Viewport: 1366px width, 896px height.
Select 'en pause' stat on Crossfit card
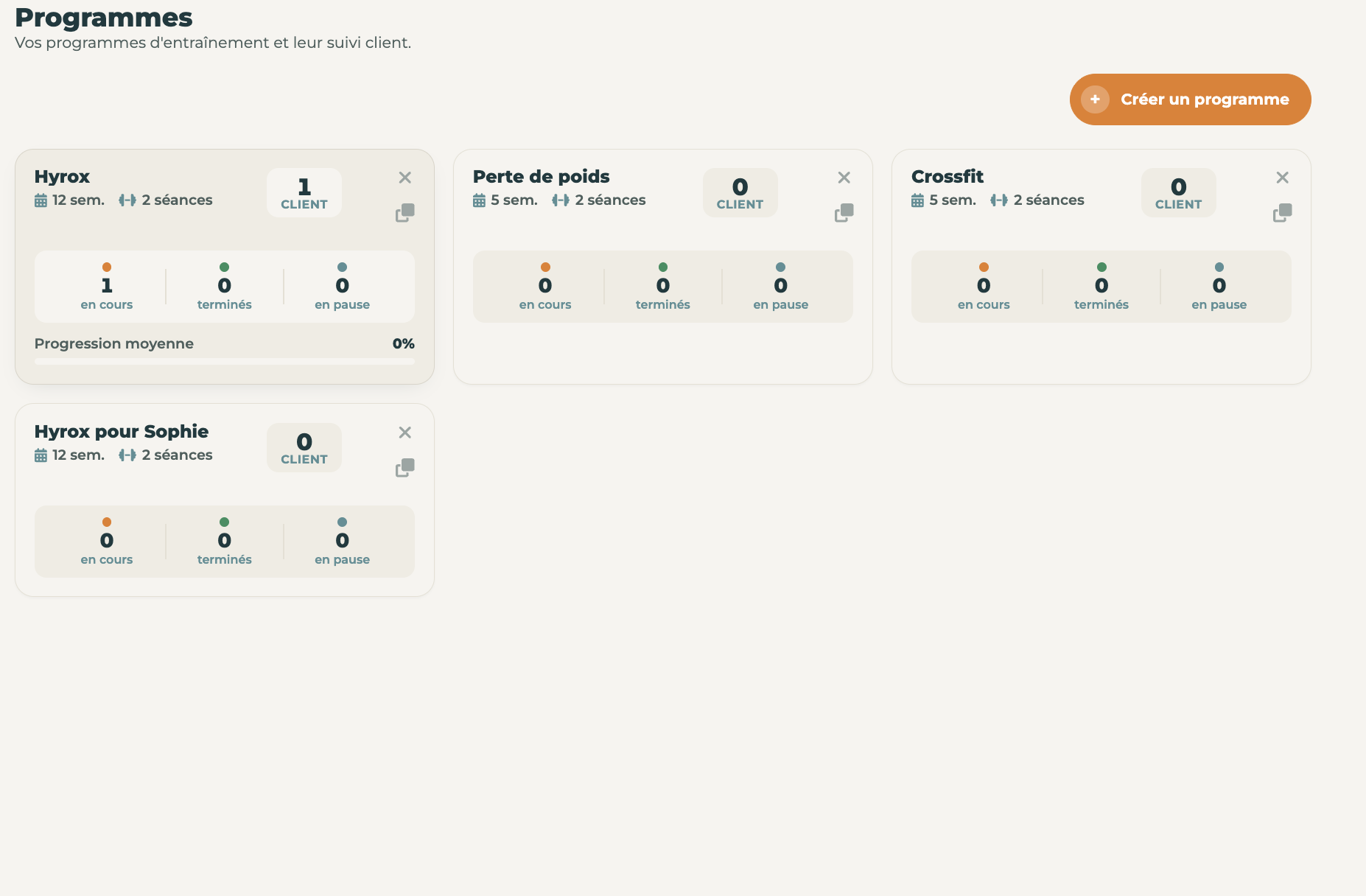pyautogui.click(x=1219, y=287)
